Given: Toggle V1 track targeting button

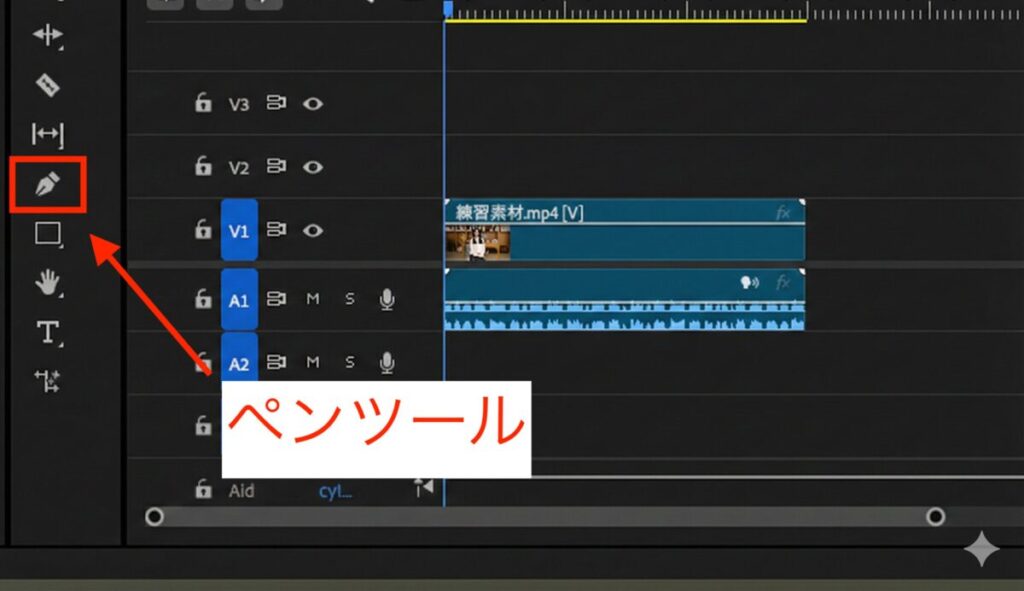Looking at the screenshot, I should (239, 231).
